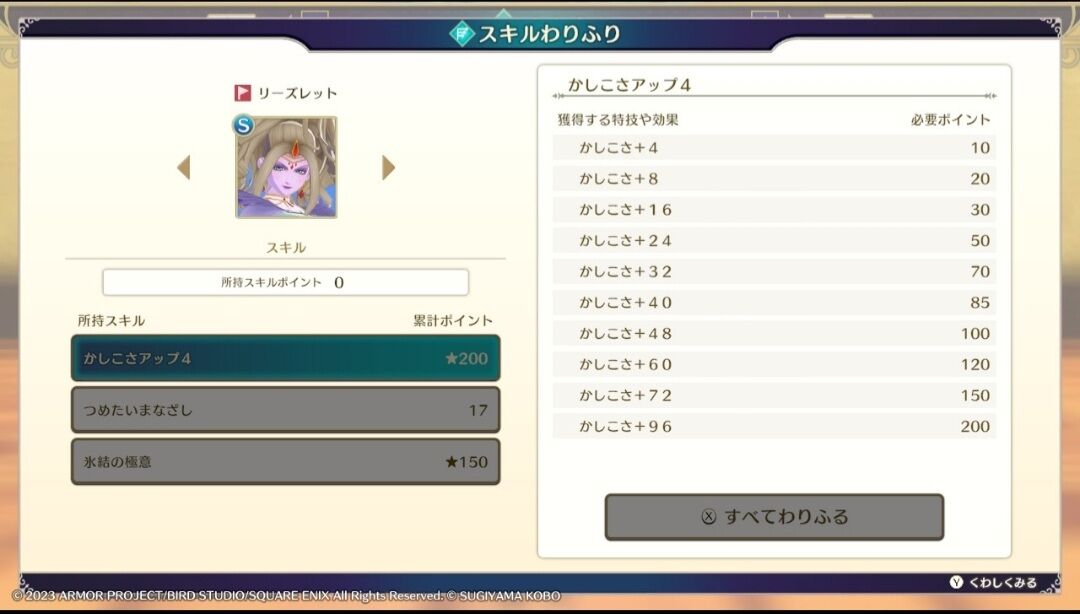Viewport: 1080px width, 614px height.
Task: Click the かしこさ+48 row
Action: click(x=774, y=334)
